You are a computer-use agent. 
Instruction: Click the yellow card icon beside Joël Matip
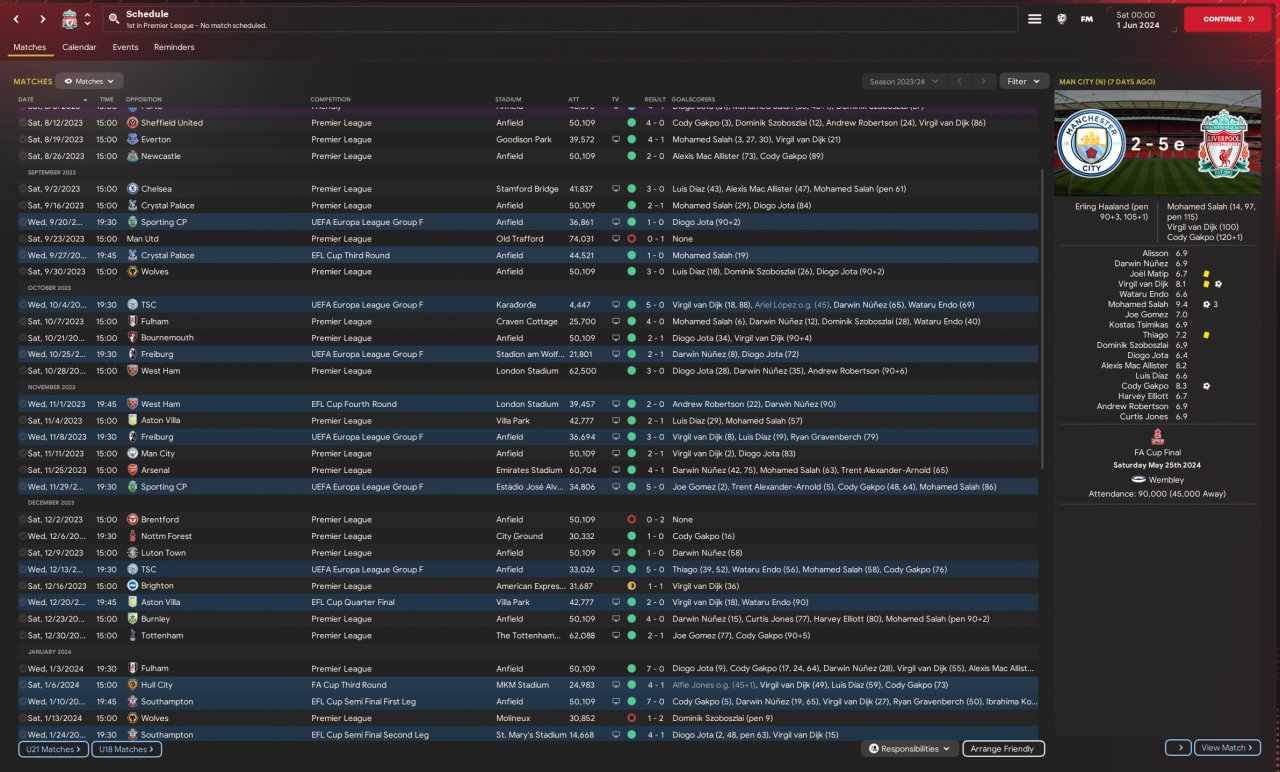pyautogui.click(x=1207, y=274)
